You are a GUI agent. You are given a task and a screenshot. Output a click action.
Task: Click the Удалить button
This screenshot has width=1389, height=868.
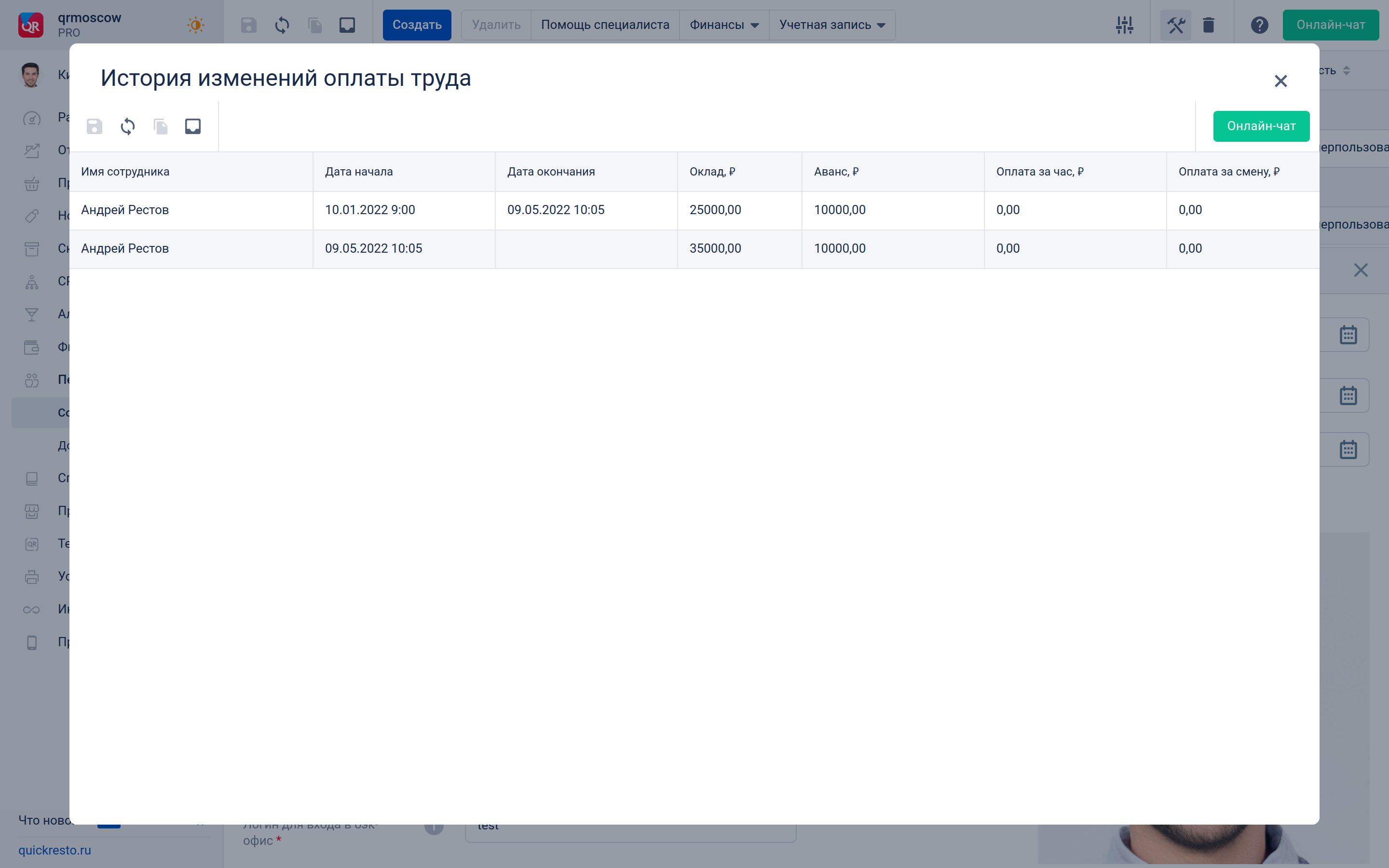[496, 25]
